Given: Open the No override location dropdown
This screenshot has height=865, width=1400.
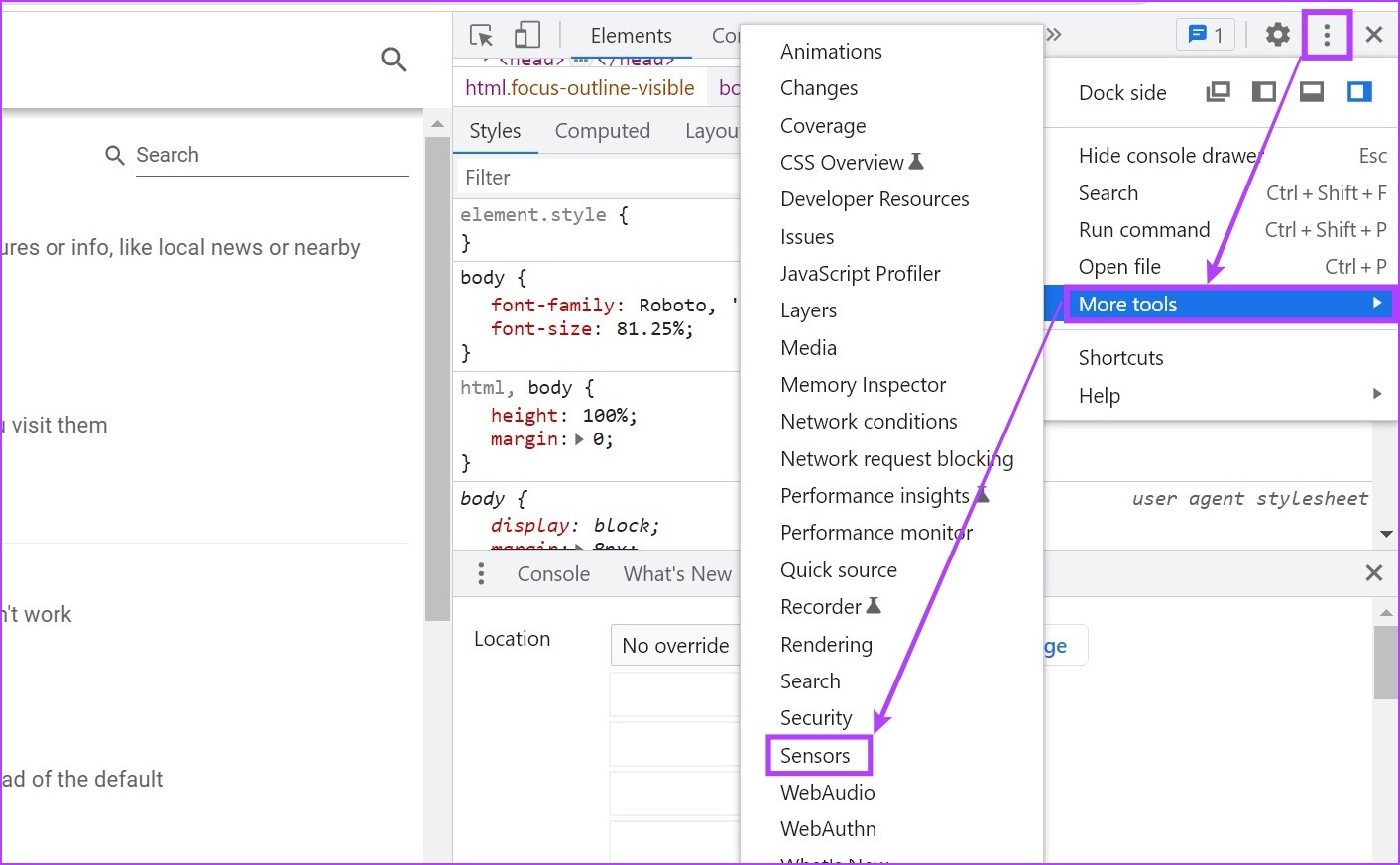Looking at the screenshot, I should pyautogui.click(x=675, y=645).
